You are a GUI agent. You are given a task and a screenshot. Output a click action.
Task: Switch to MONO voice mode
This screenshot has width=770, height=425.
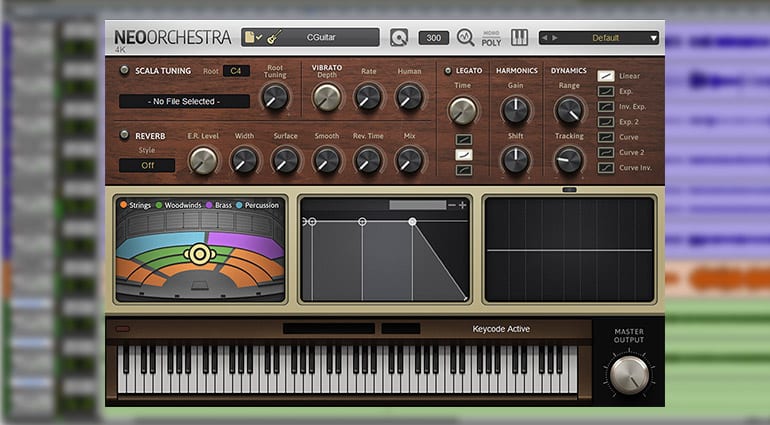[491, 33]
